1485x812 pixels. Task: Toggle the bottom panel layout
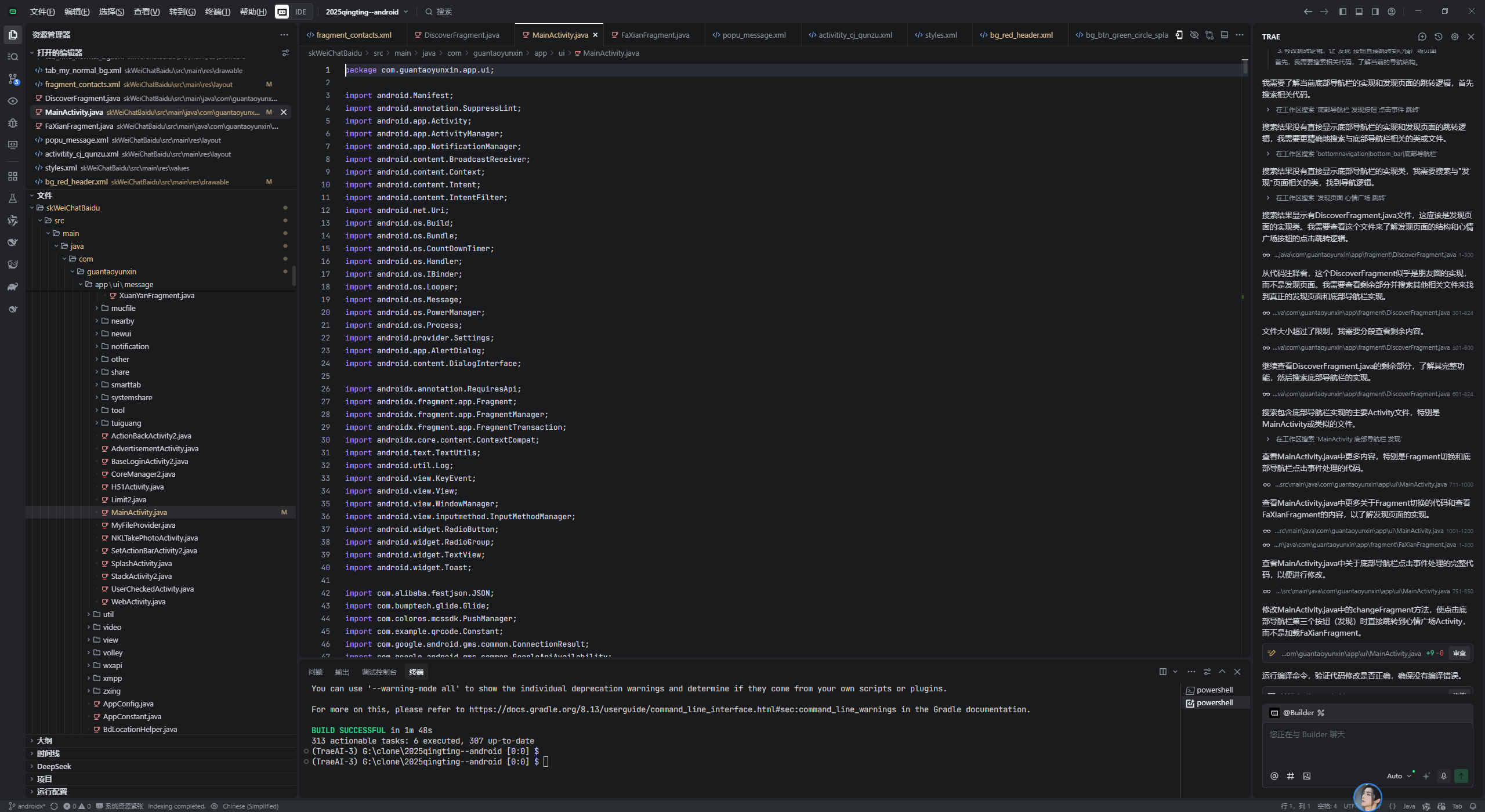[1359, 12]
